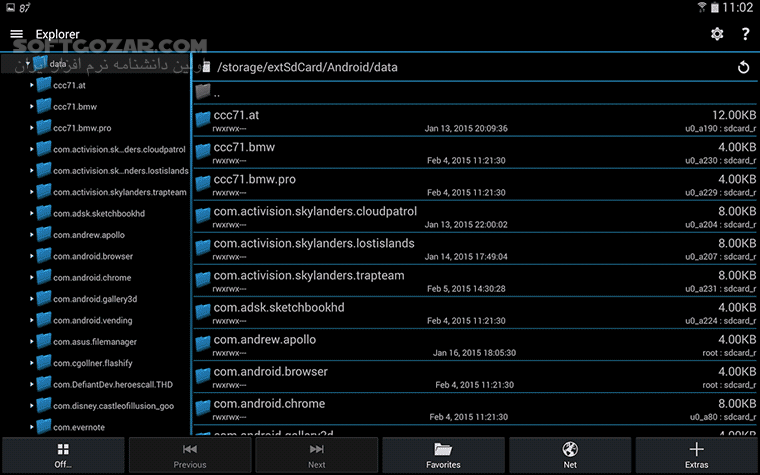Open the Favorites button
The image size is (760, 475).
click(x=443, y=455)
